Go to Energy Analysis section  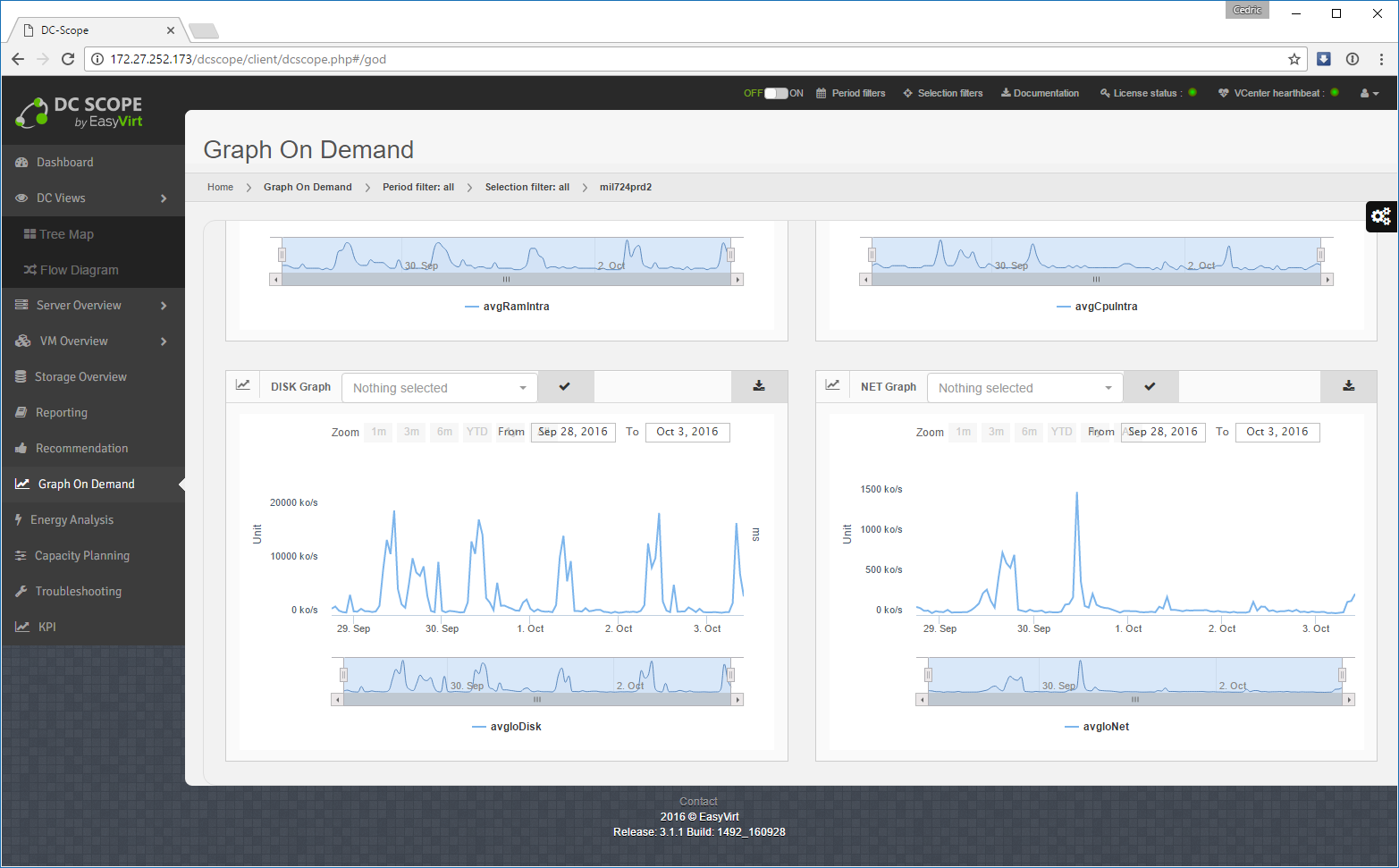[x=72, y=520]
